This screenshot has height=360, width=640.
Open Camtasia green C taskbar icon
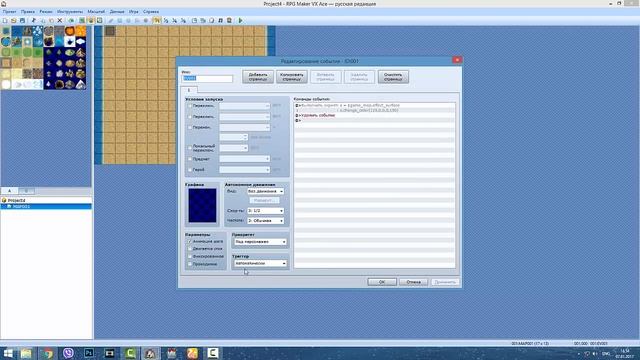(130, 353)
